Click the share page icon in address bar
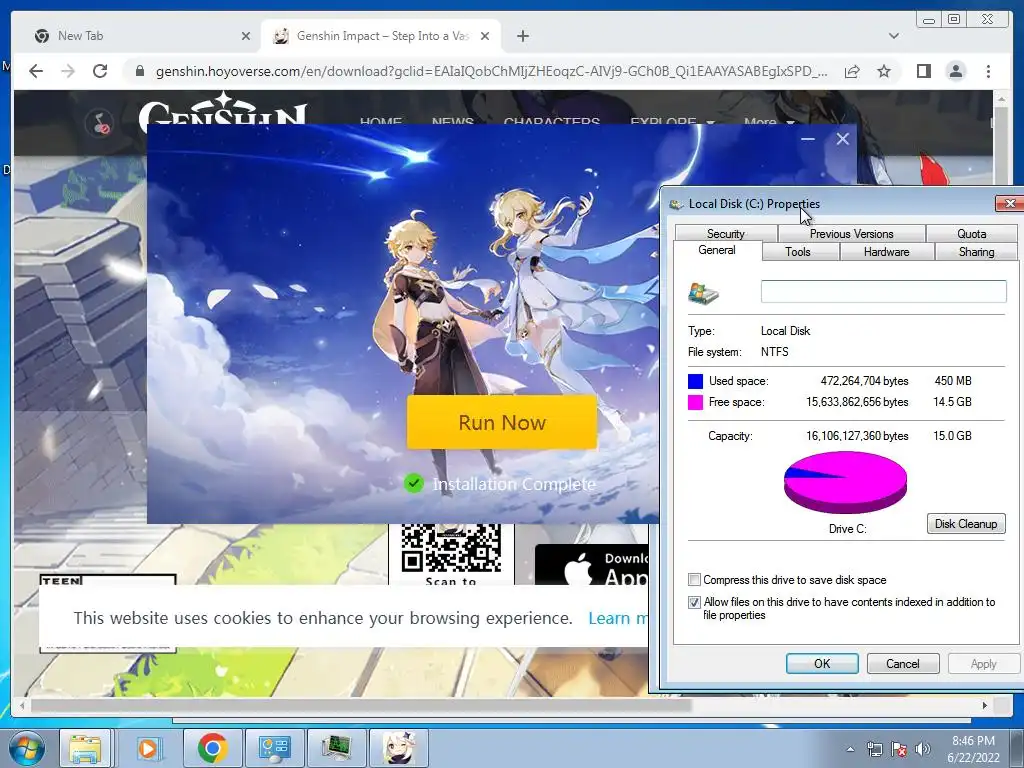The height and width of the screenshot is (768, 1024). click(x=852, y=71)
